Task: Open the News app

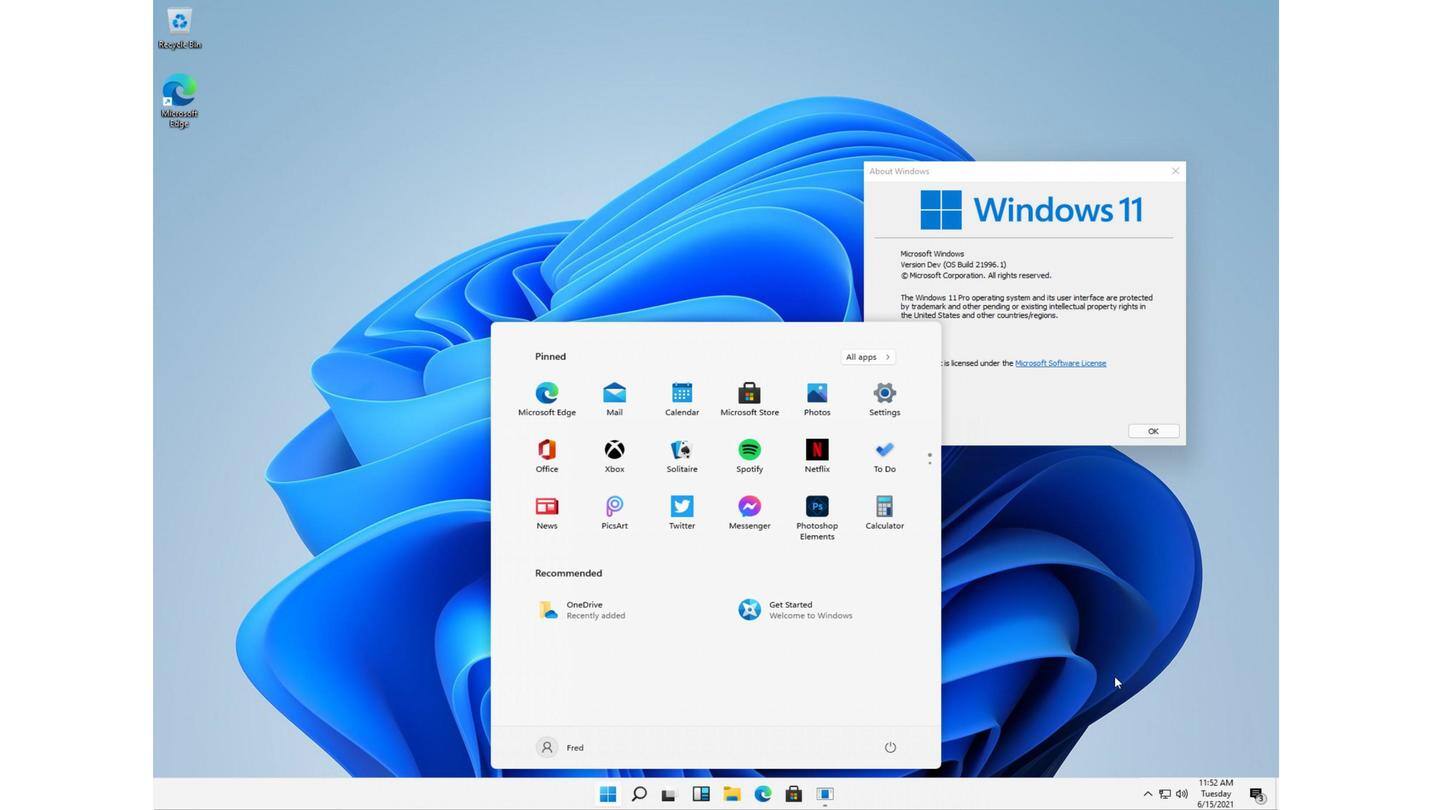Action: pyautogui.click(x=547, y=513)
